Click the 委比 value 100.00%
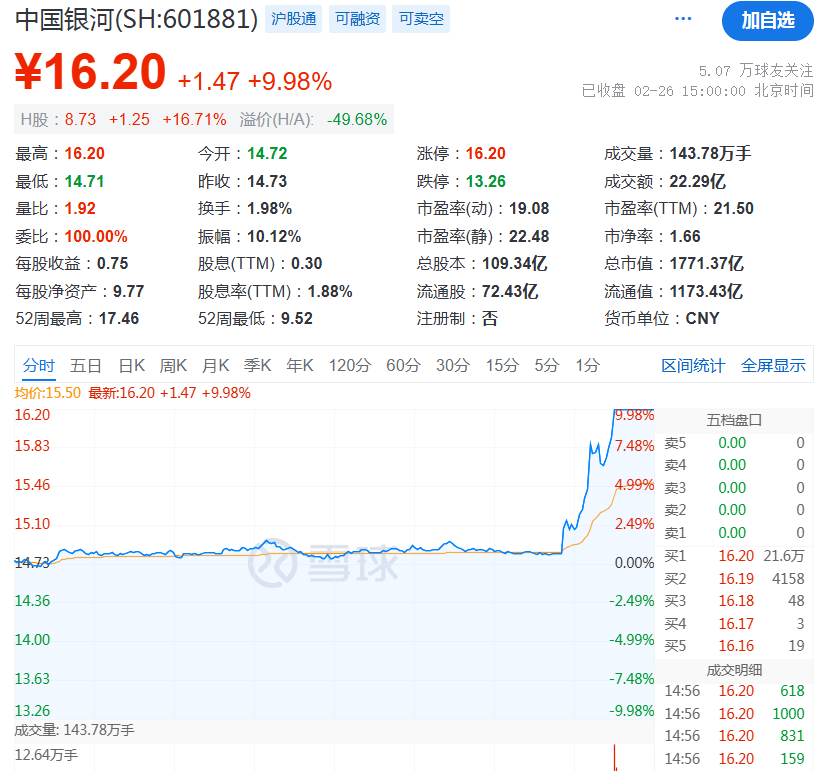The height and width of the screenshot is (771, 825). 96,236
